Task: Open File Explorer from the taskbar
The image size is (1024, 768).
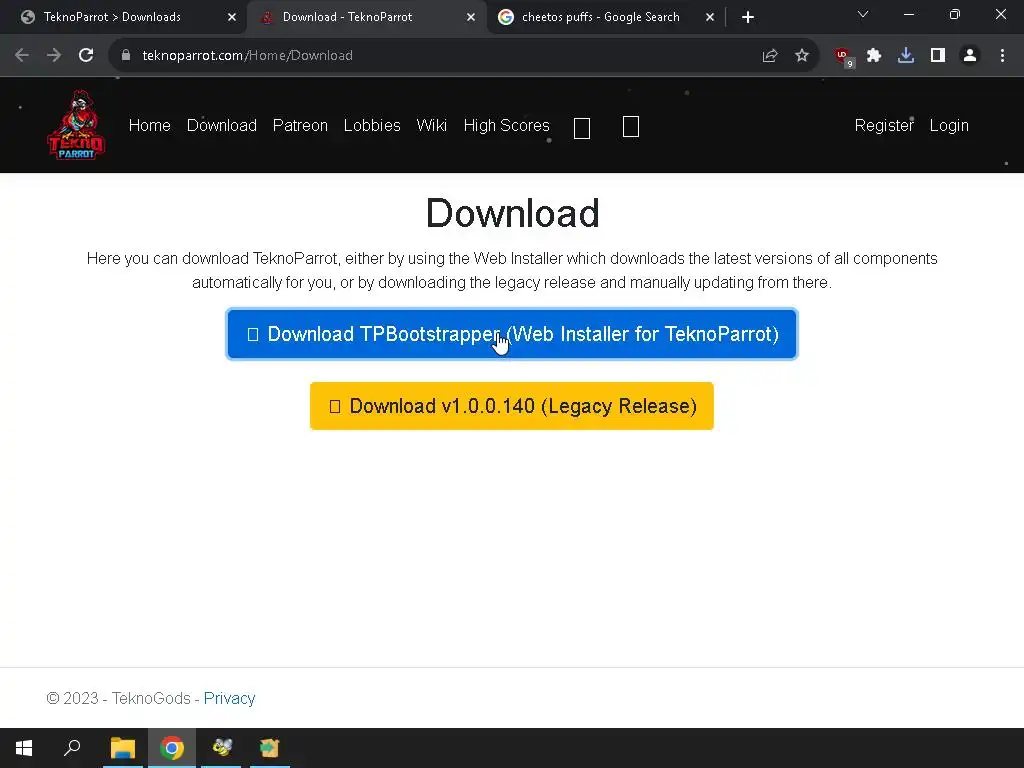Action: pos(123,748)
